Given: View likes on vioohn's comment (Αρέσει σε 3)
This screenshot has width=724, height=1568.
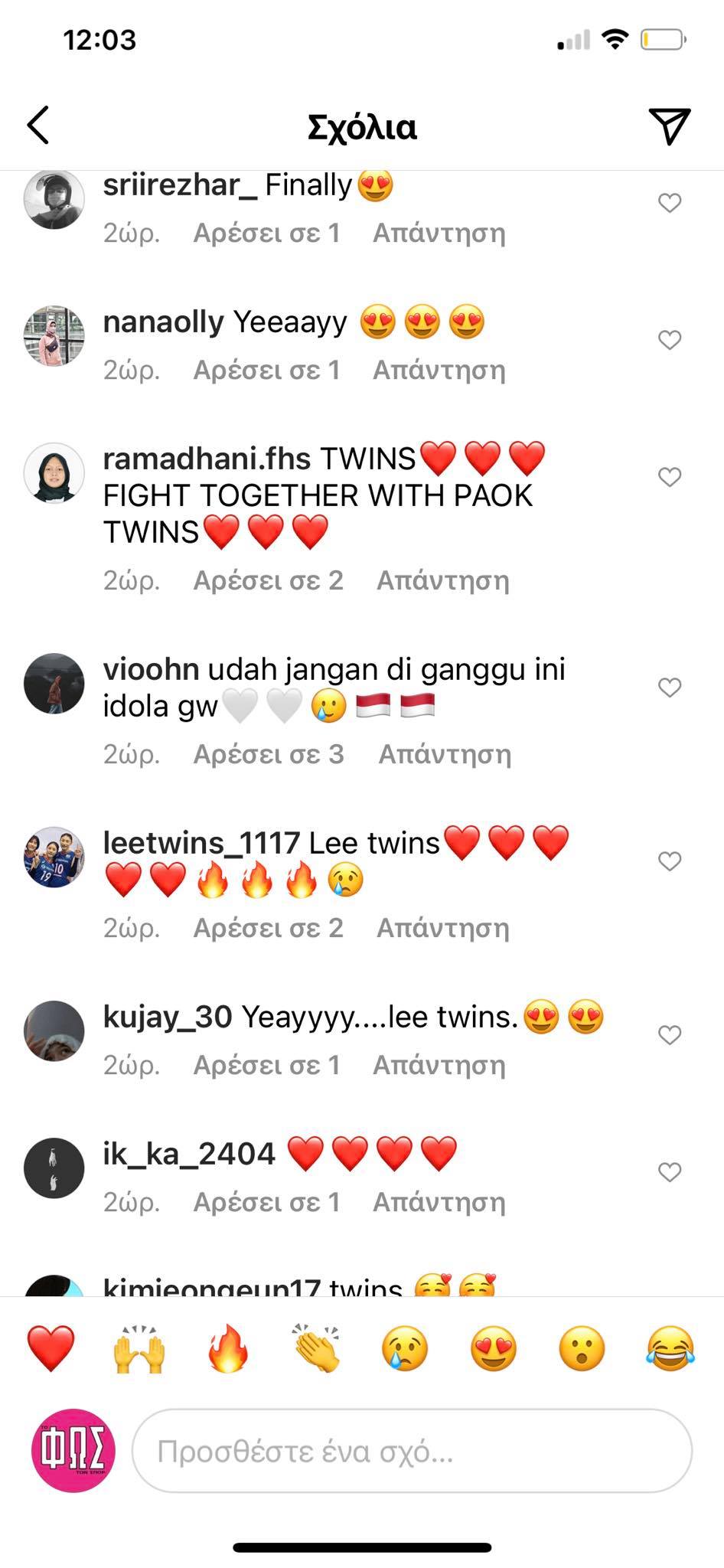Looking at the screenshot, I should pos(269,754).
